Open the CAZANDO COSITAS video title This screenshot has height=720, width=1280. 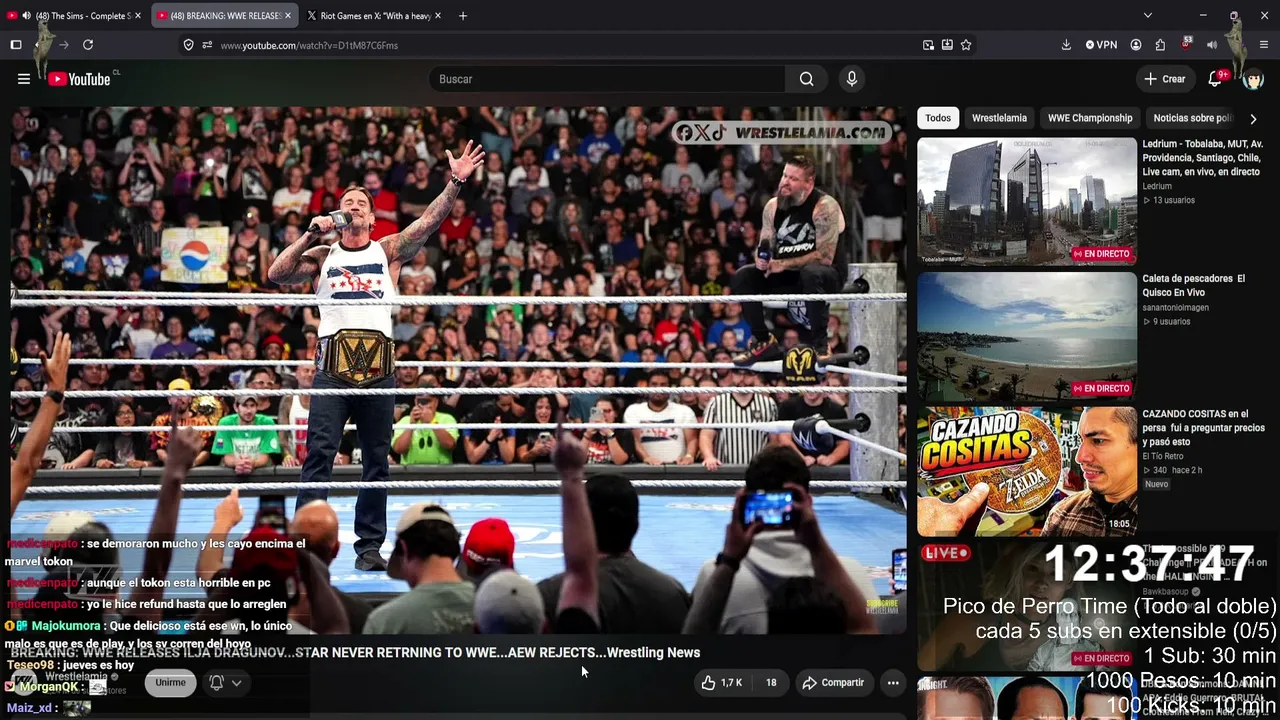coord(1203,427)
